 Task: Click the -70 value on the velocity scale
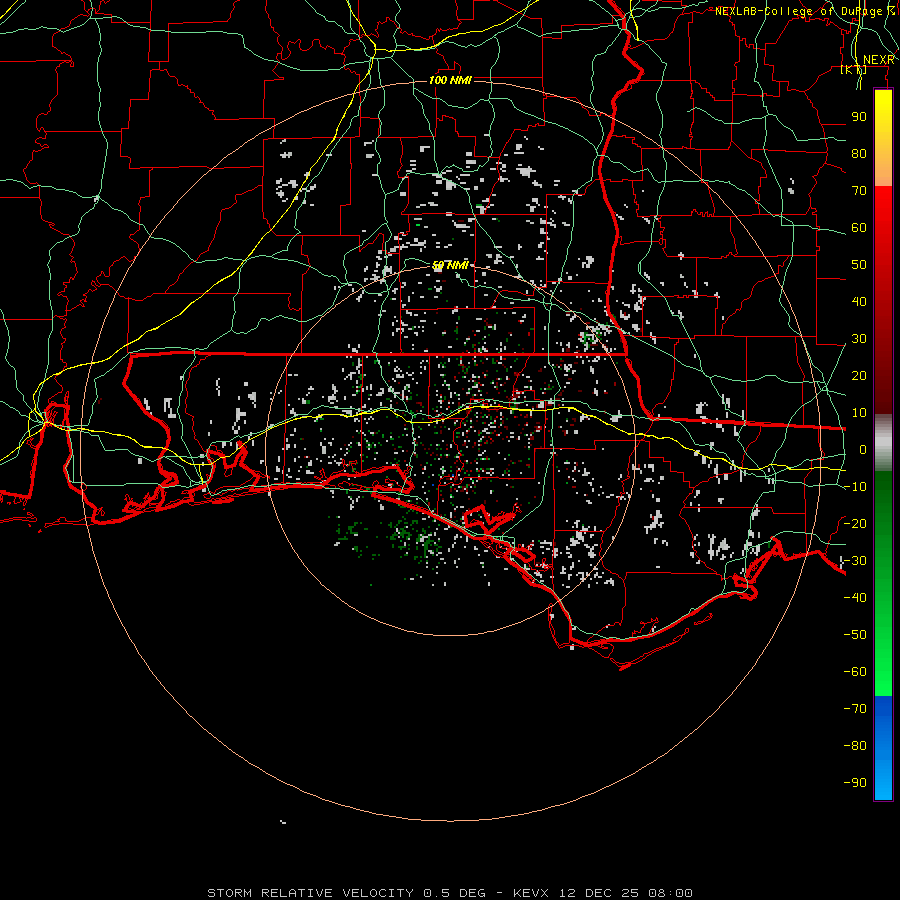[x=855, y=709]
